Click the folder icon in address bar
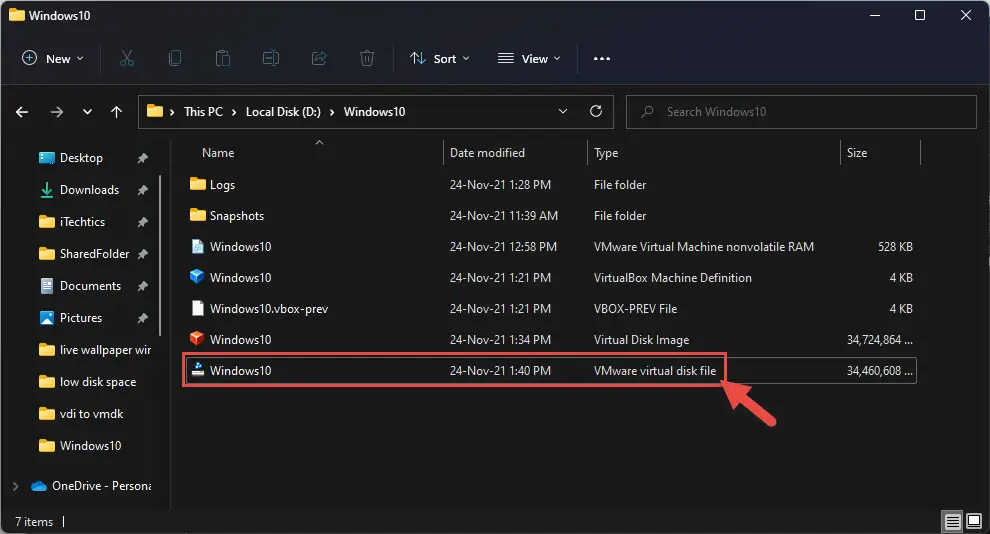This screenshot has width=990, height=534. click(x=155, y=111)
